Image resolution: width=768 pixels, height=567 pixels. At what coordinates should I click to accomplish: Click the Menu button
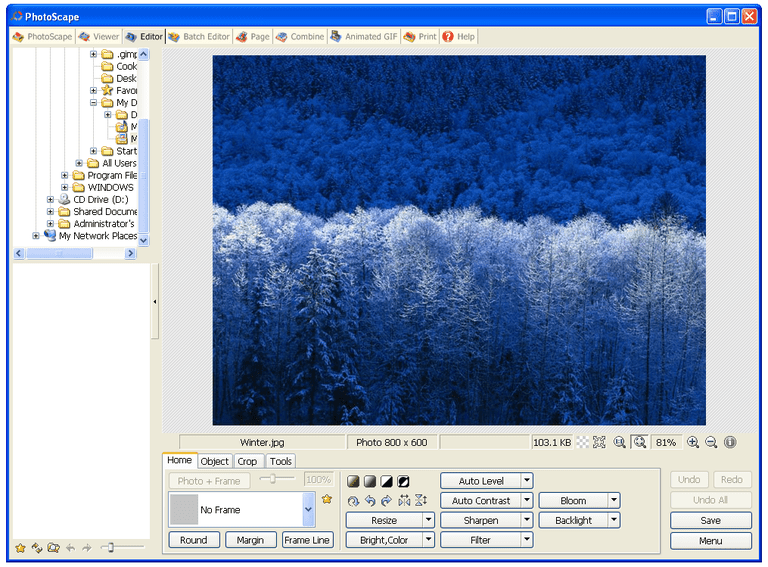pyautogui.click(x=711, y=541)
